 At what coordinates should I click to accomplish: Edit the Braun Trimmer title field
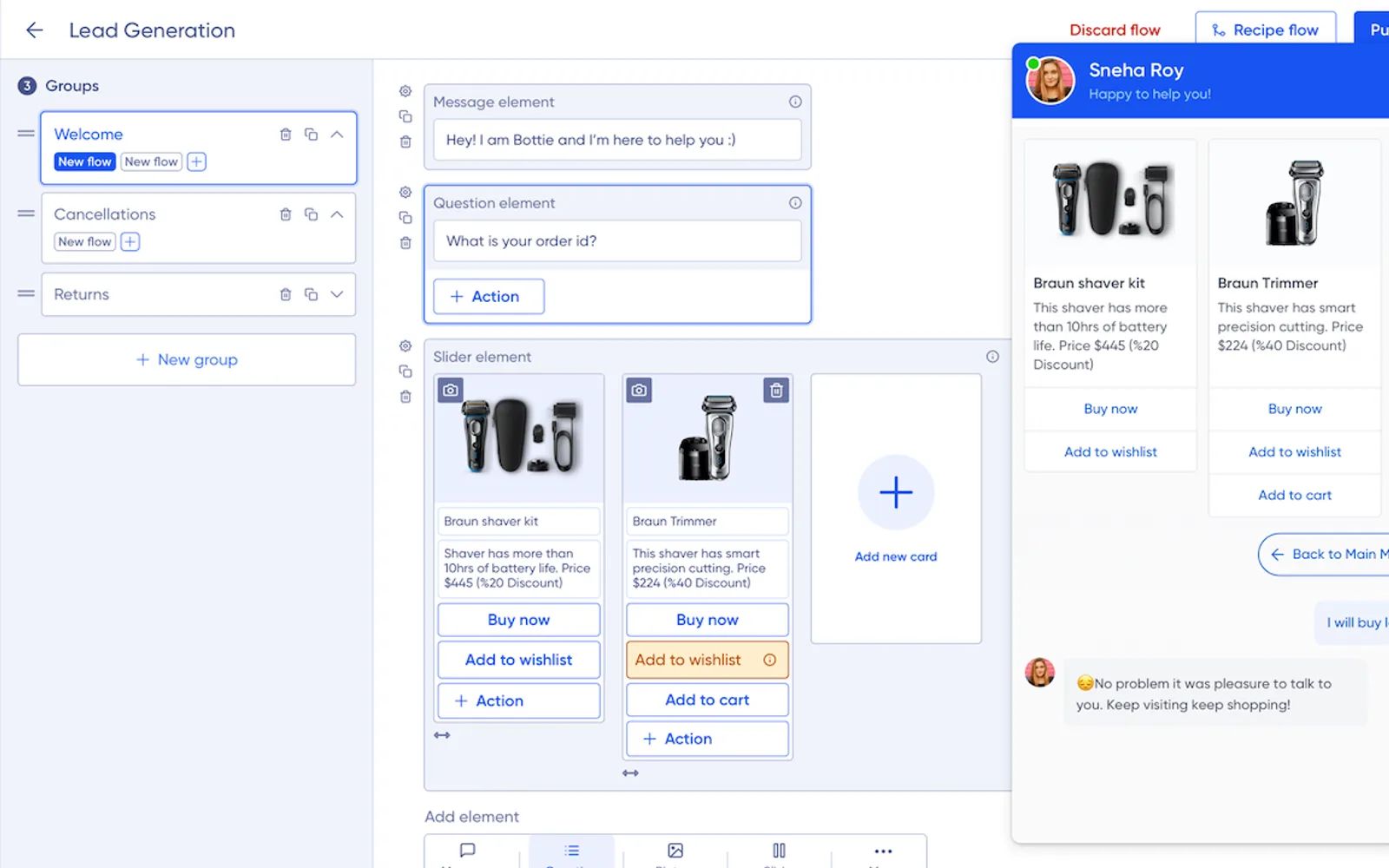tap(708, 521)
